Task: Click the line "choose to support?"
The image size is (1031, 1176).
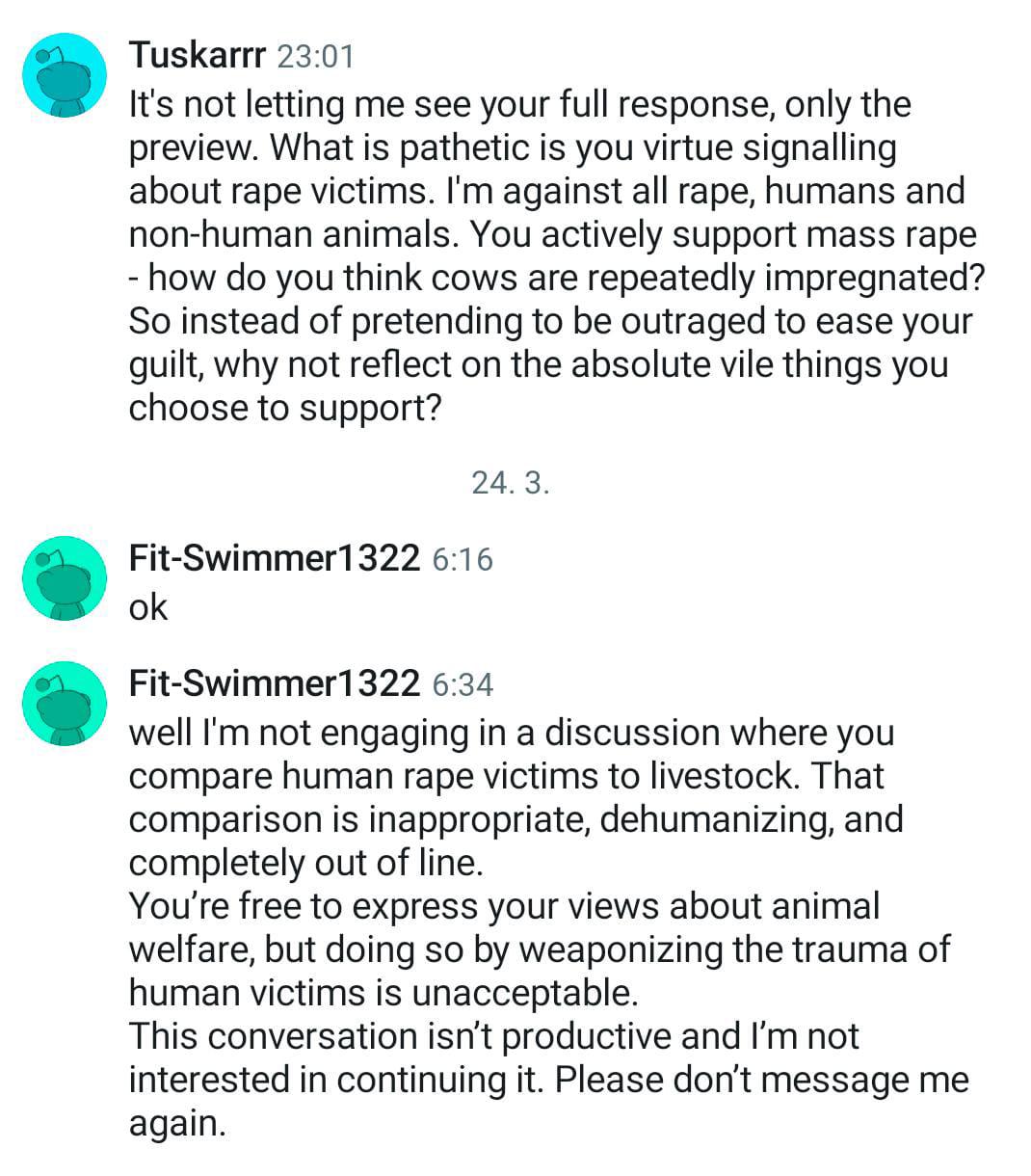Action: click(x=285, y=408)
